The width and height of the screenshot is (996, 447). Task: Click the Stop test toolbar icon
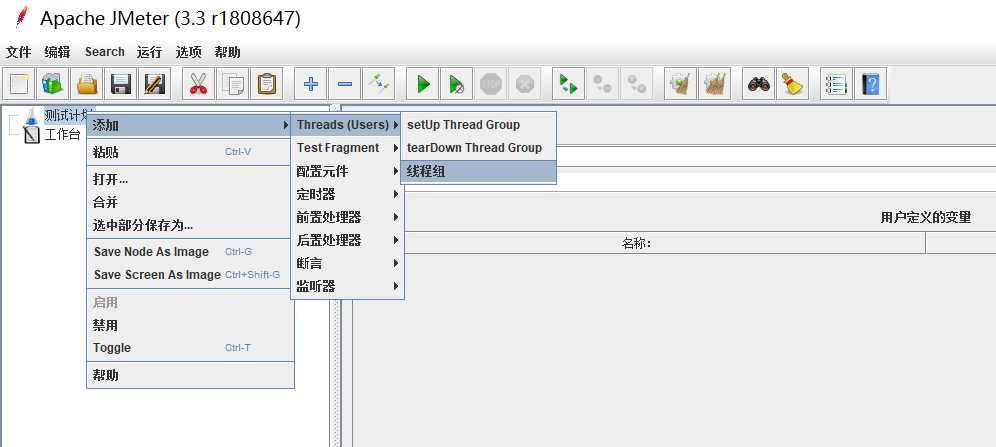(491, 84)
